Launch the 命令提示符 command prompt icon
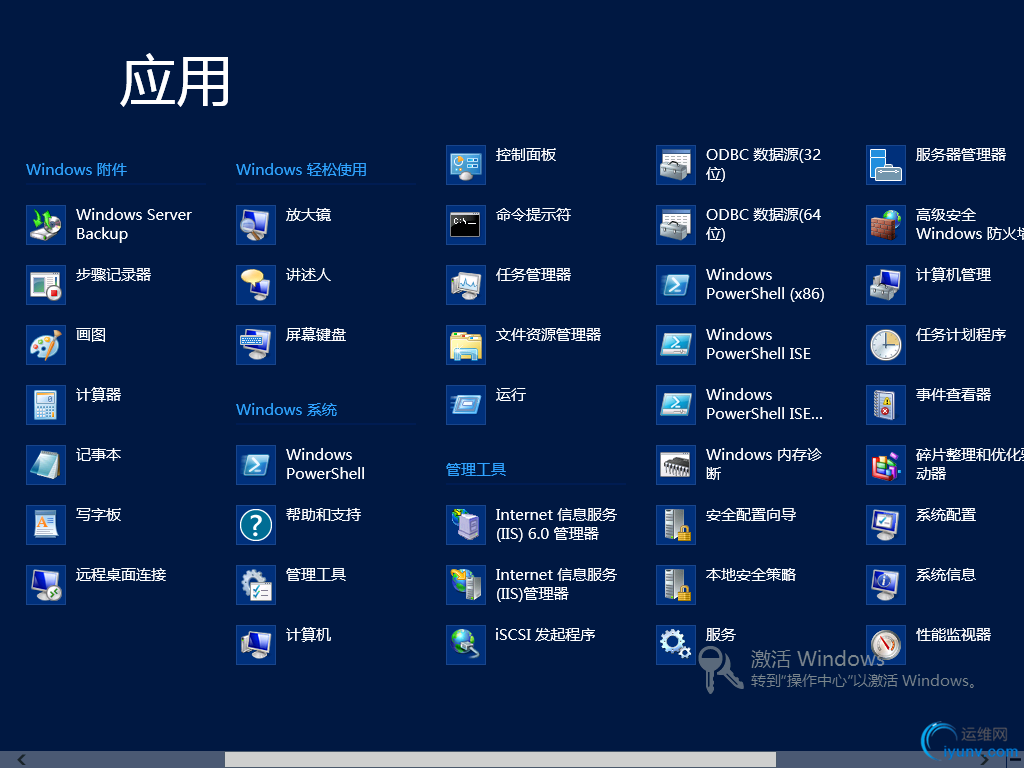The height and width of the screenshot is (768, 1024). coord(466,225)
